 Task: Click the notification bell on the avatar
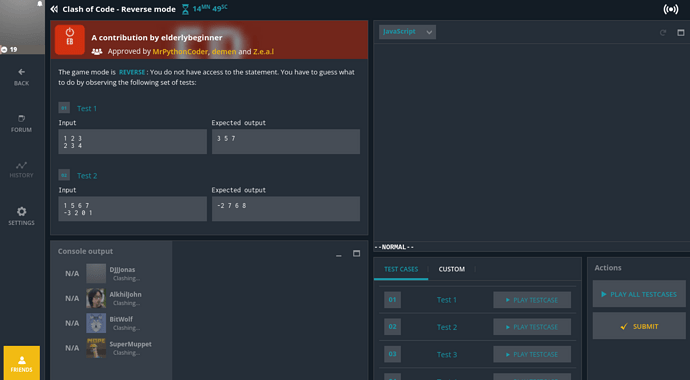point(40,4)
